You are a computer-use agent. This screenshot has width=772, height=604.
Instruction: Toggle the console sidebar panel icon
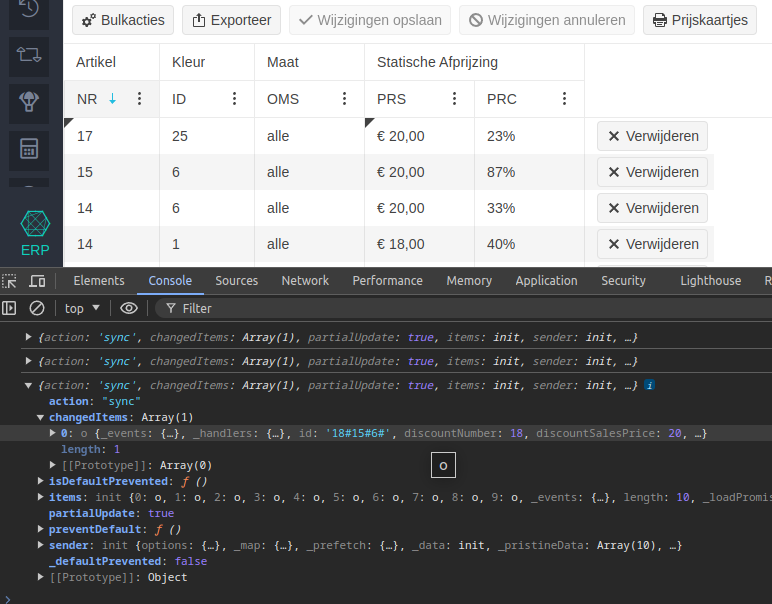pos(9,309)
